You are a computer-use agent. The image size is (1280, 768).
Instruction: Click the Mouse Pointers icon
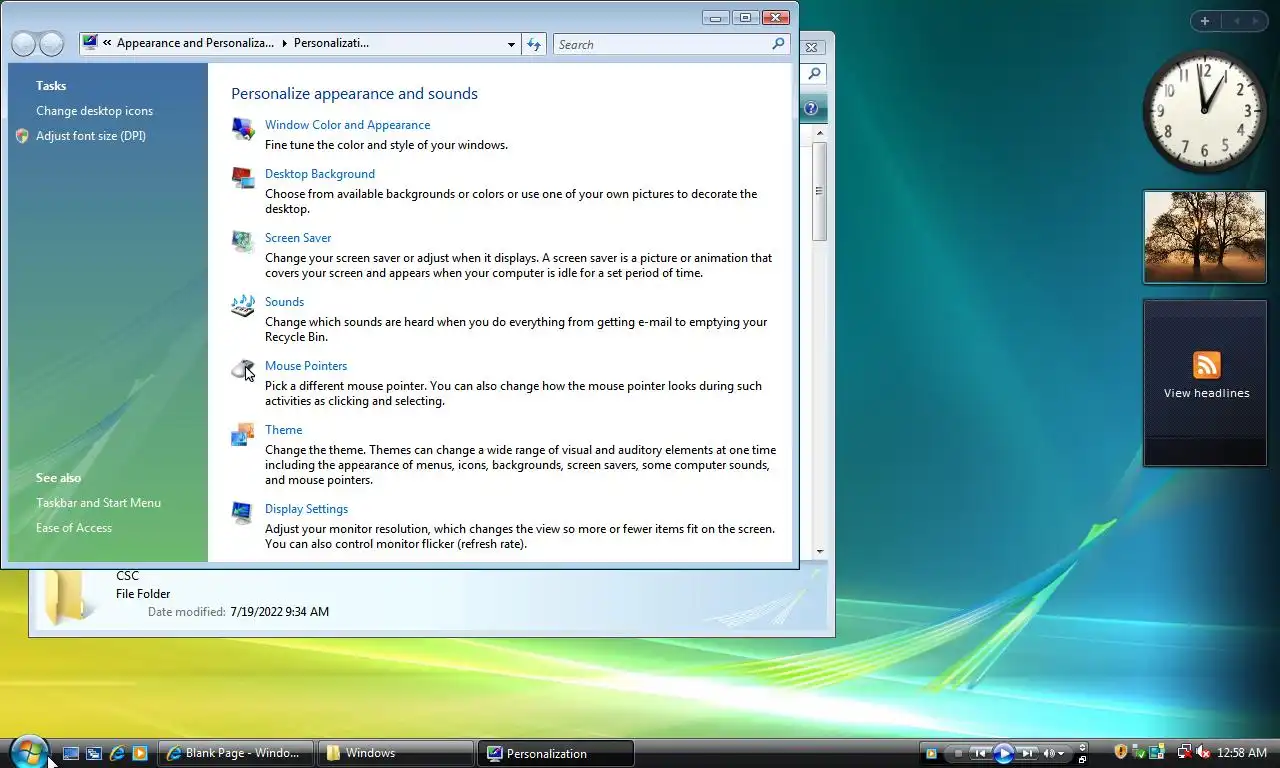tap(243, 370)
